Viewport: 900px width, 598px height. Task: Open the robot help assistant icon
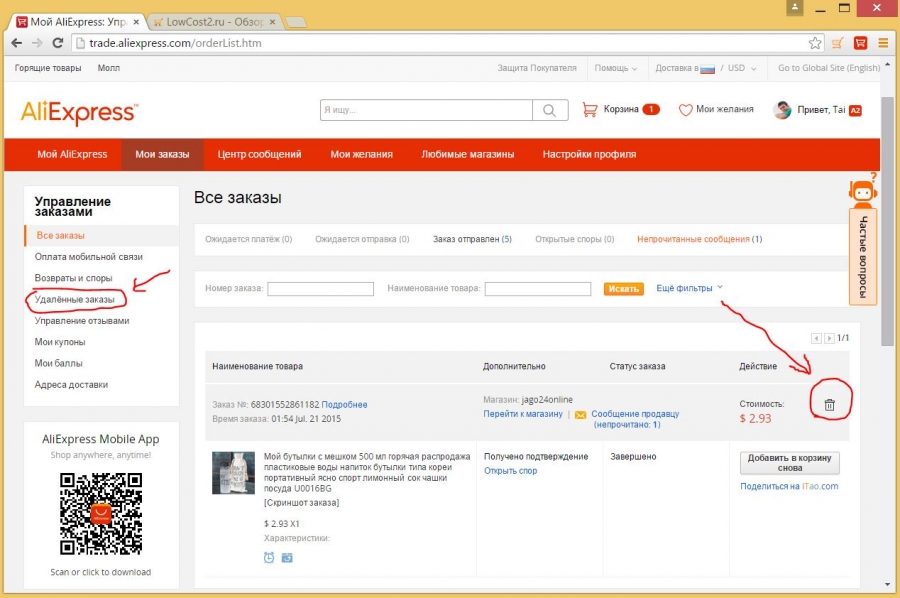[863, 191]
